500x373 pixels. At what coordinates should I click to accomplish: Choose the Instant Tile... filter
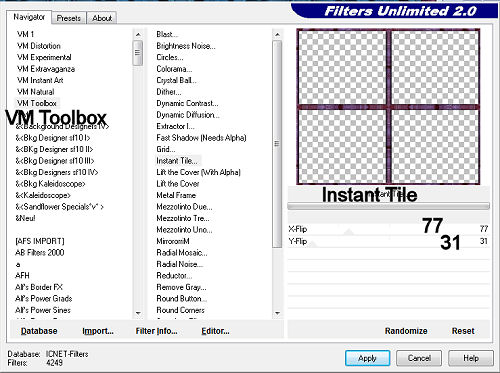[x=177, y=161]
